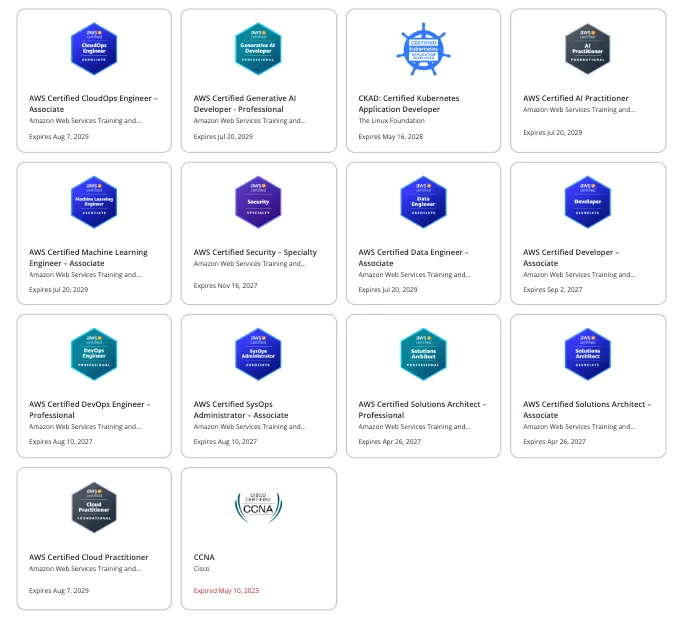Open the Cisco CCNA logo badge

pyautogui.click(x=259, y=507)
